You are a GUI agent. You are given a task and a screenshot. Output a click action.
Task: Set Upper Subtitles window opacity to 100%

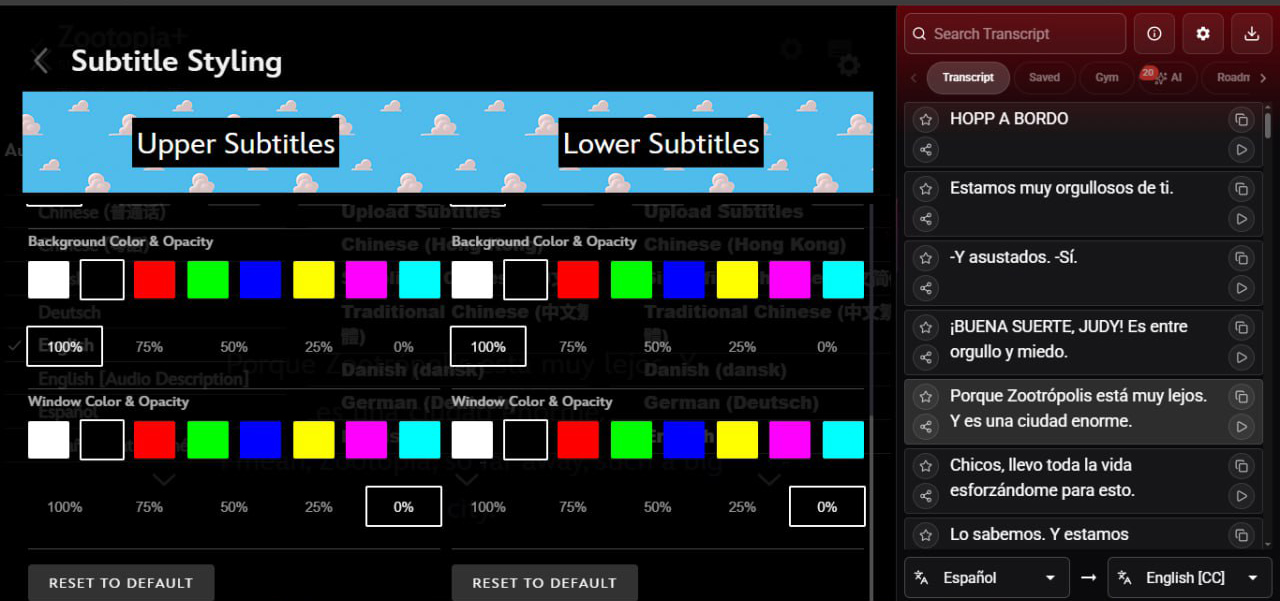point(64,507)
